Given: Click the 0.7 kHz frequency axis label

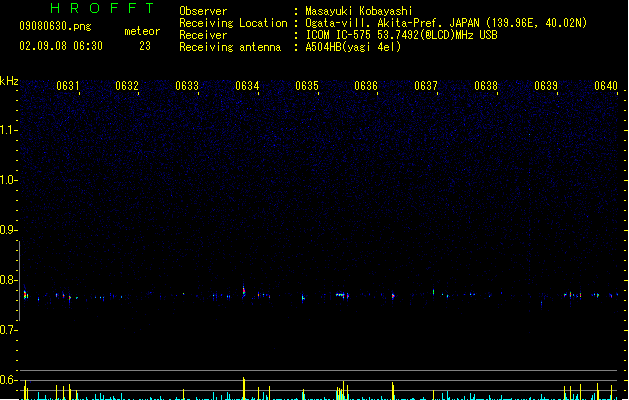Looking at the screenshot, I should (x=9, y=330).
